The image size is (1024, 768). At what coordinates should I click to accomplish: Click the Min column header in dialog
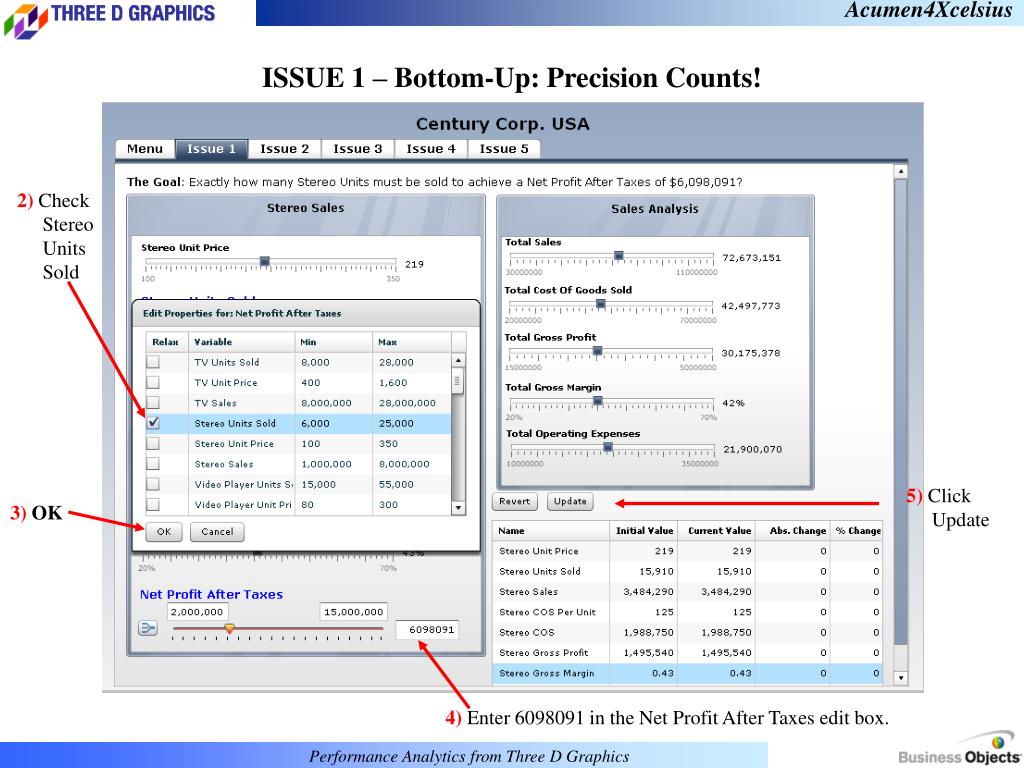[x=334, y=342]
